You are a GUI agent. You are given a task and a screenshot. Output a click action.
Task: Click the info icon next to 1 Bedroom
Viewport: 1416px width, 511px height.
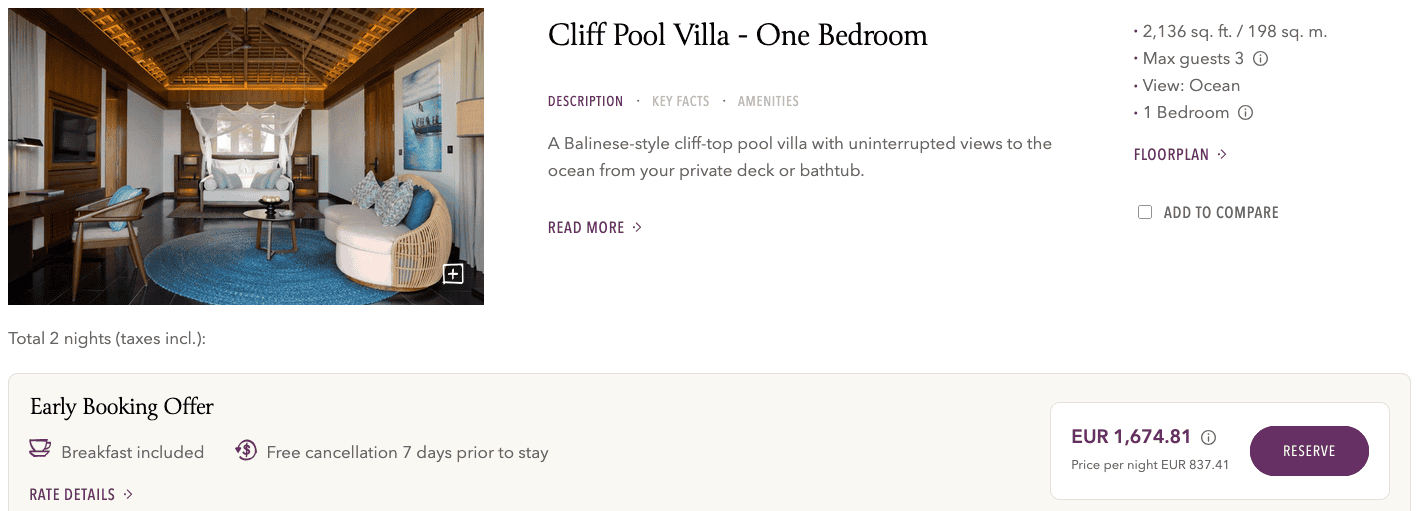point(1245,113)
